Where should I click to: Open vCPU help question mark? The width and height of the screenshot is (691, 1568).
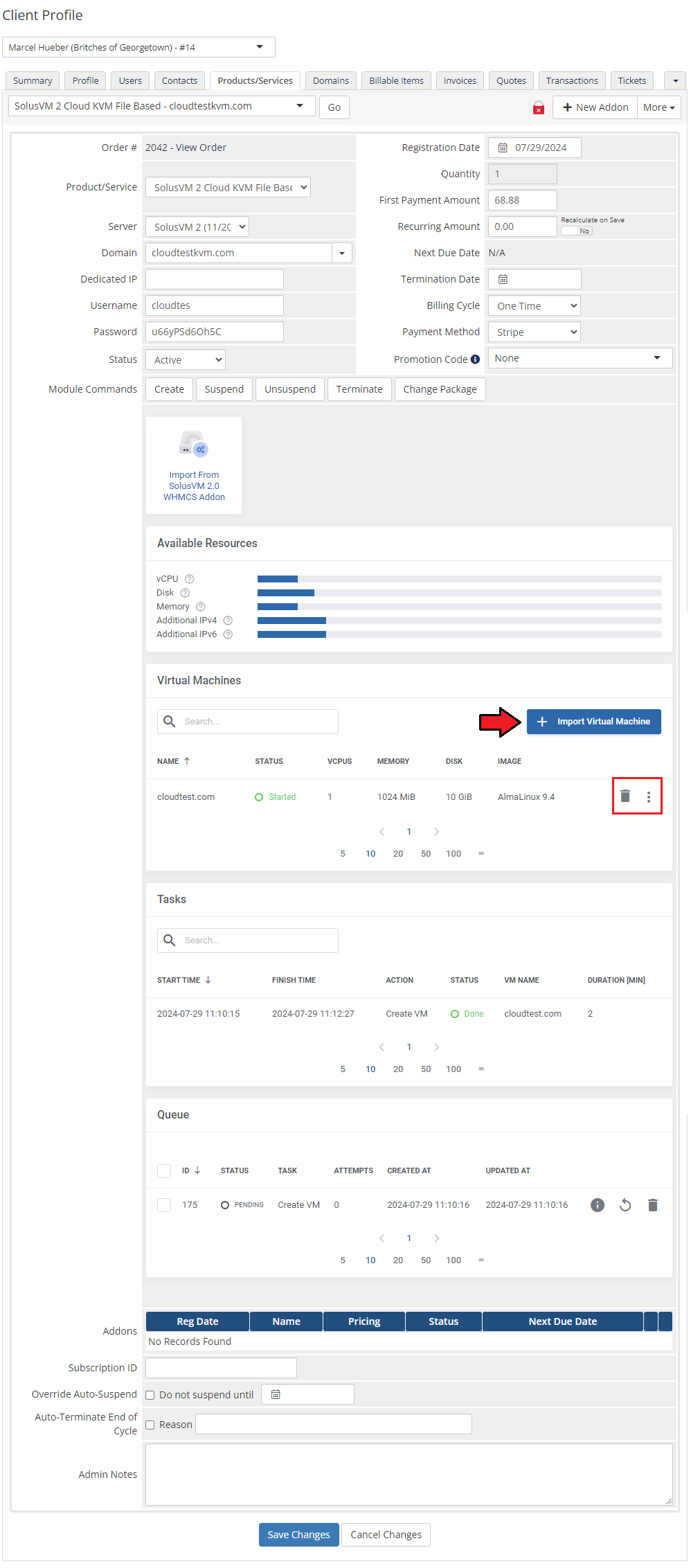tap(189, 579)
